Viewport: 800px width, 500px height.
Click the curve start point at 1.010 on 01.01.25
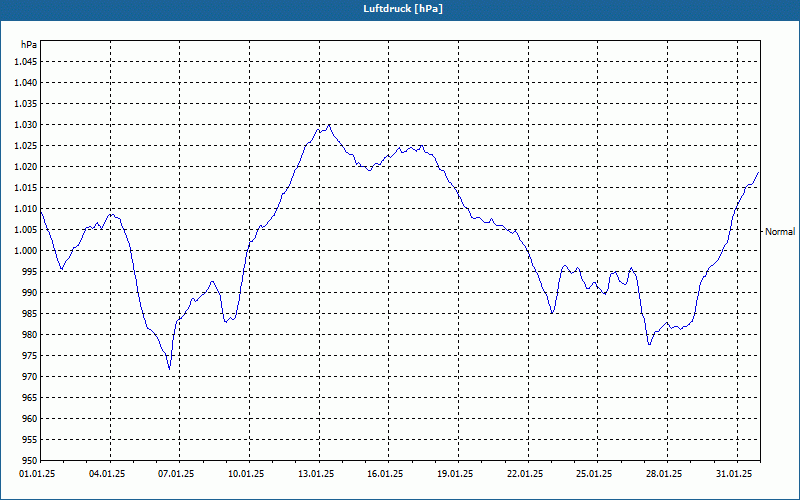[41, 210]
